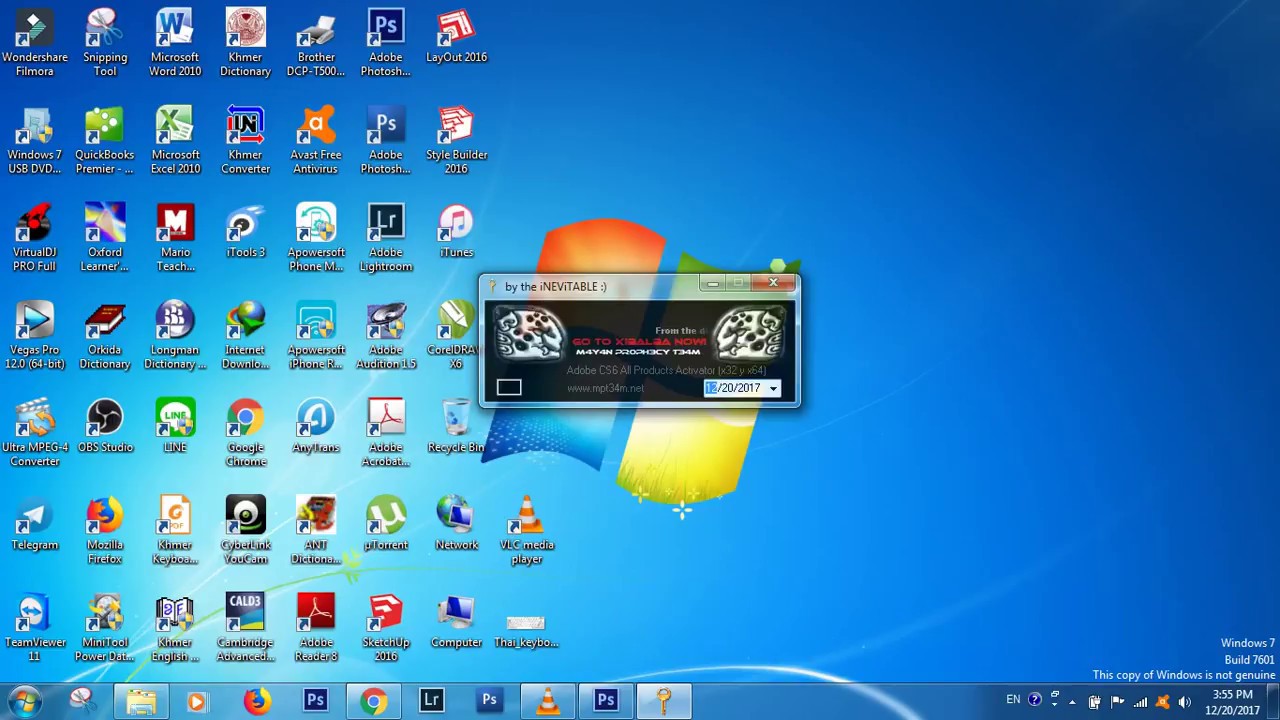The height and width of the screenshot is (720, 1280).
Task: Select the Longman Dictionary desktop icon
Action: (175, 336)
